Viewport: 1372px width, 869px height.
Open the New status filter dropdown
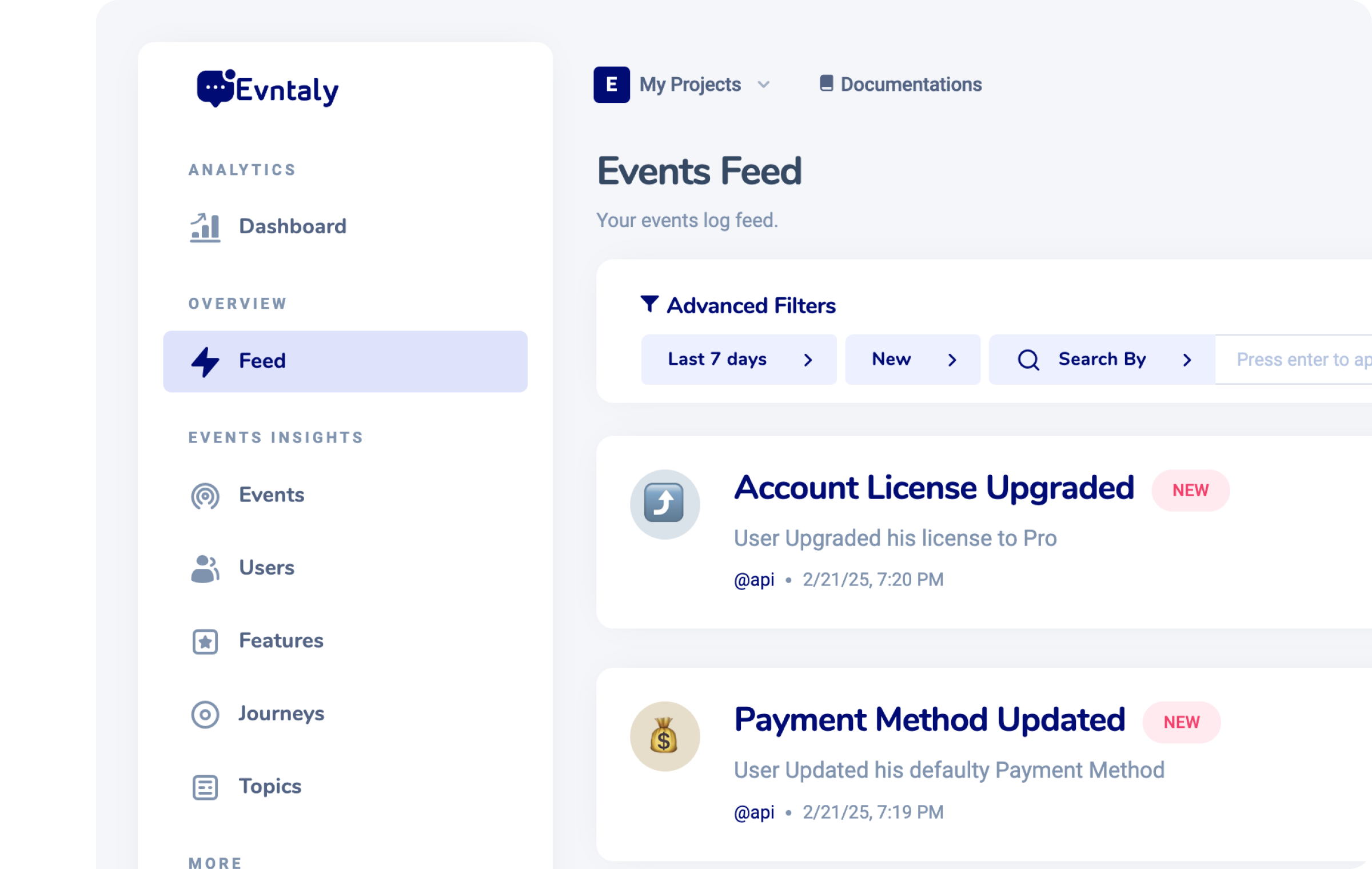pos(912,359)
